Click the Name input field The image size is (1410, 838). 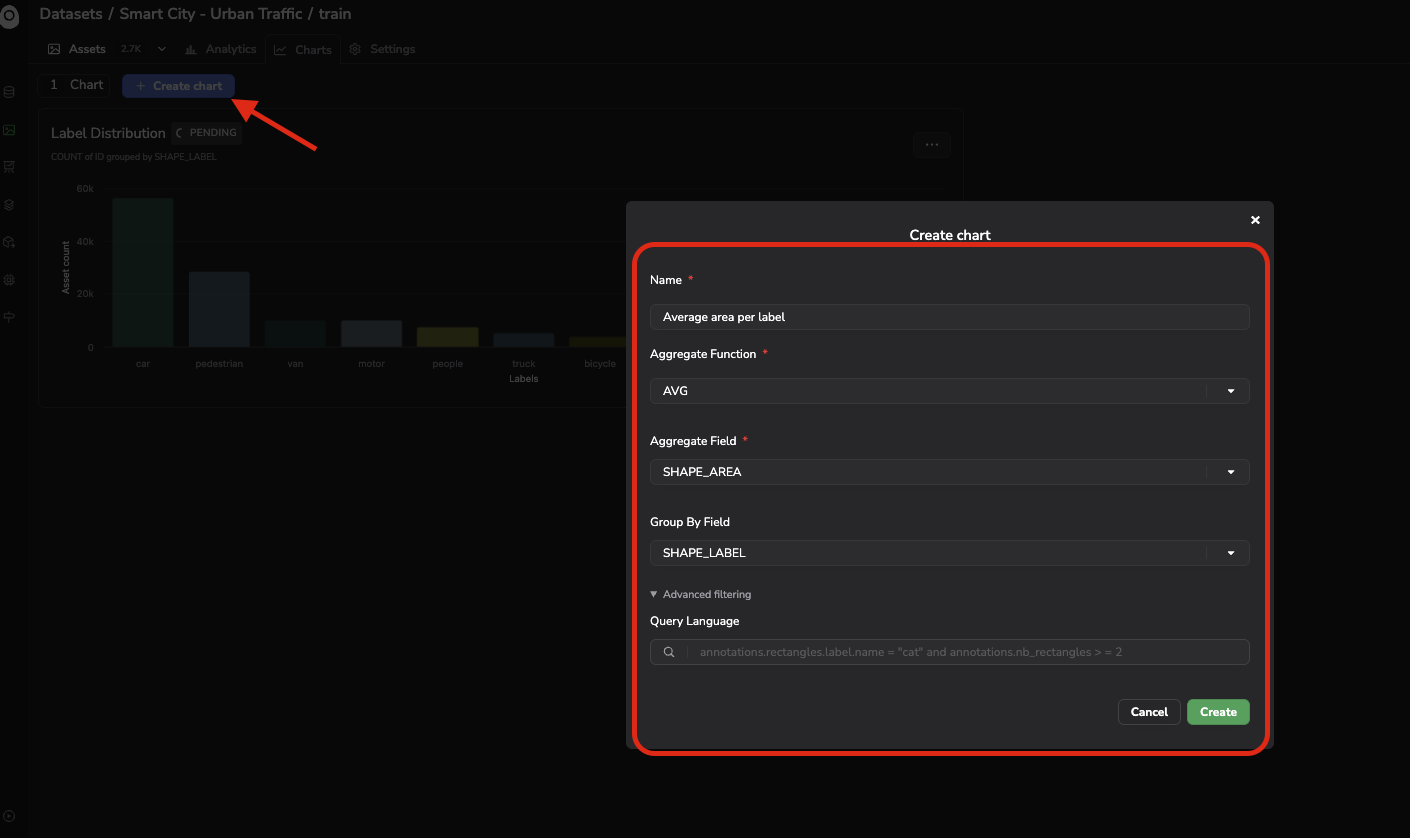click(950, 317)
